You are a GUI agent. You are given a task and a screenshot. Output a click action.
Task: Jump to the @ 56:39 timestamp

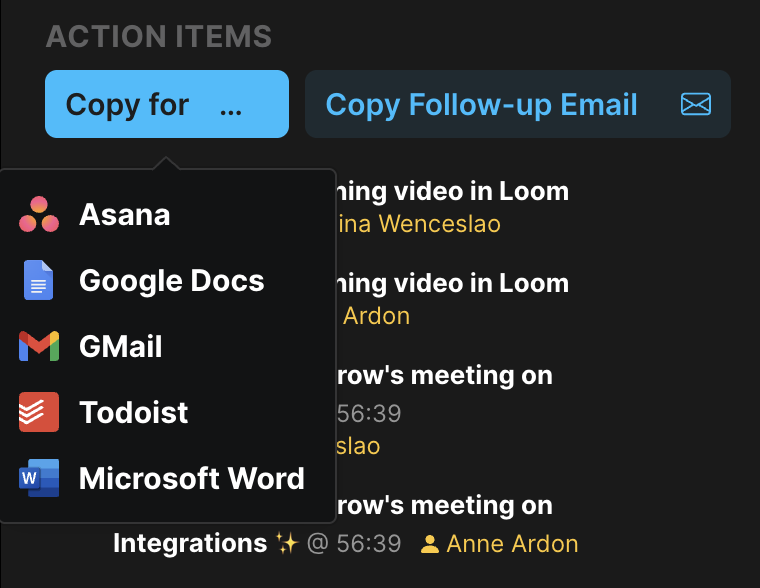point(354,543)
